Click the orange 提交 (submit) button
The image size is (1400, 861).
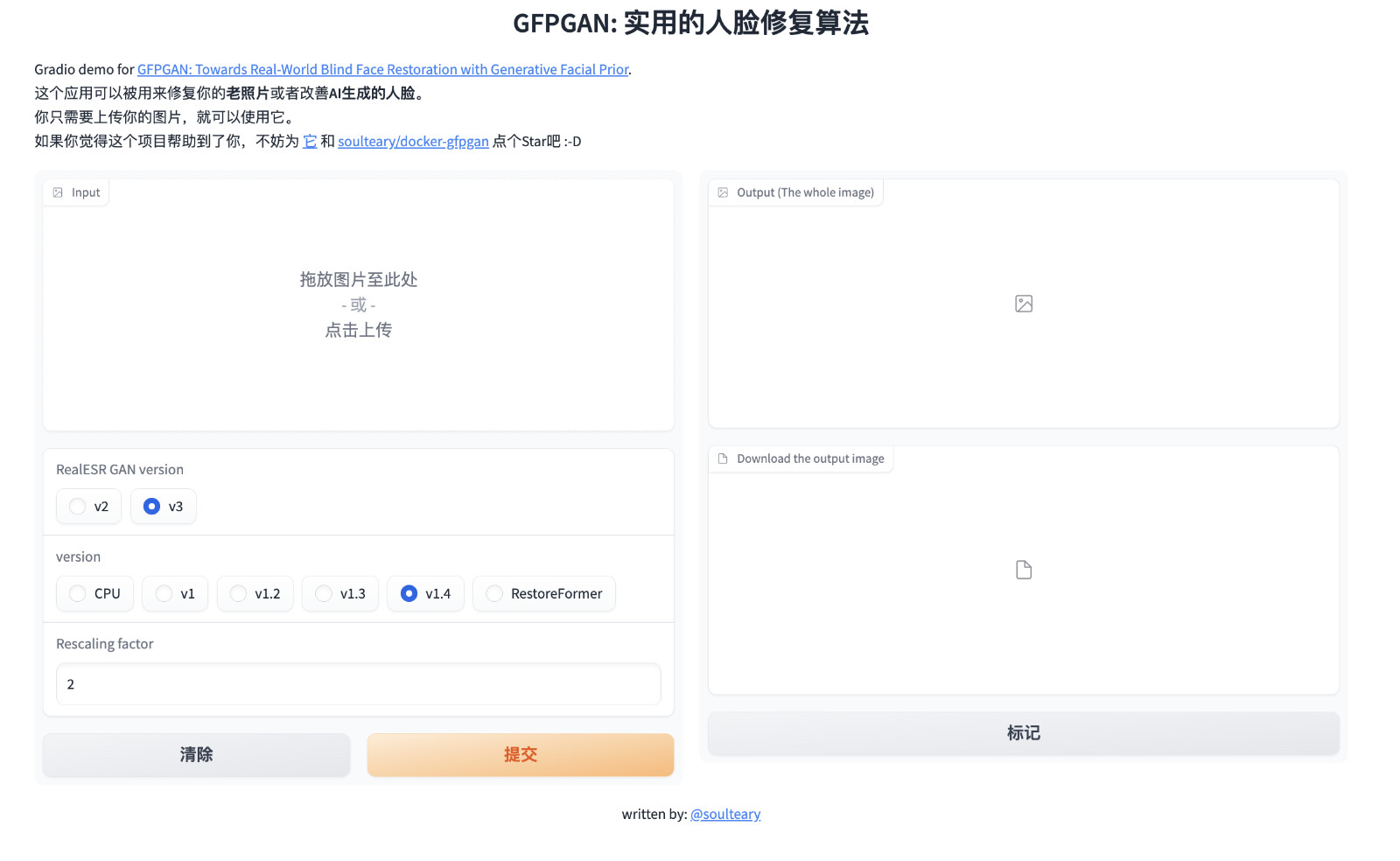(521, 754)
